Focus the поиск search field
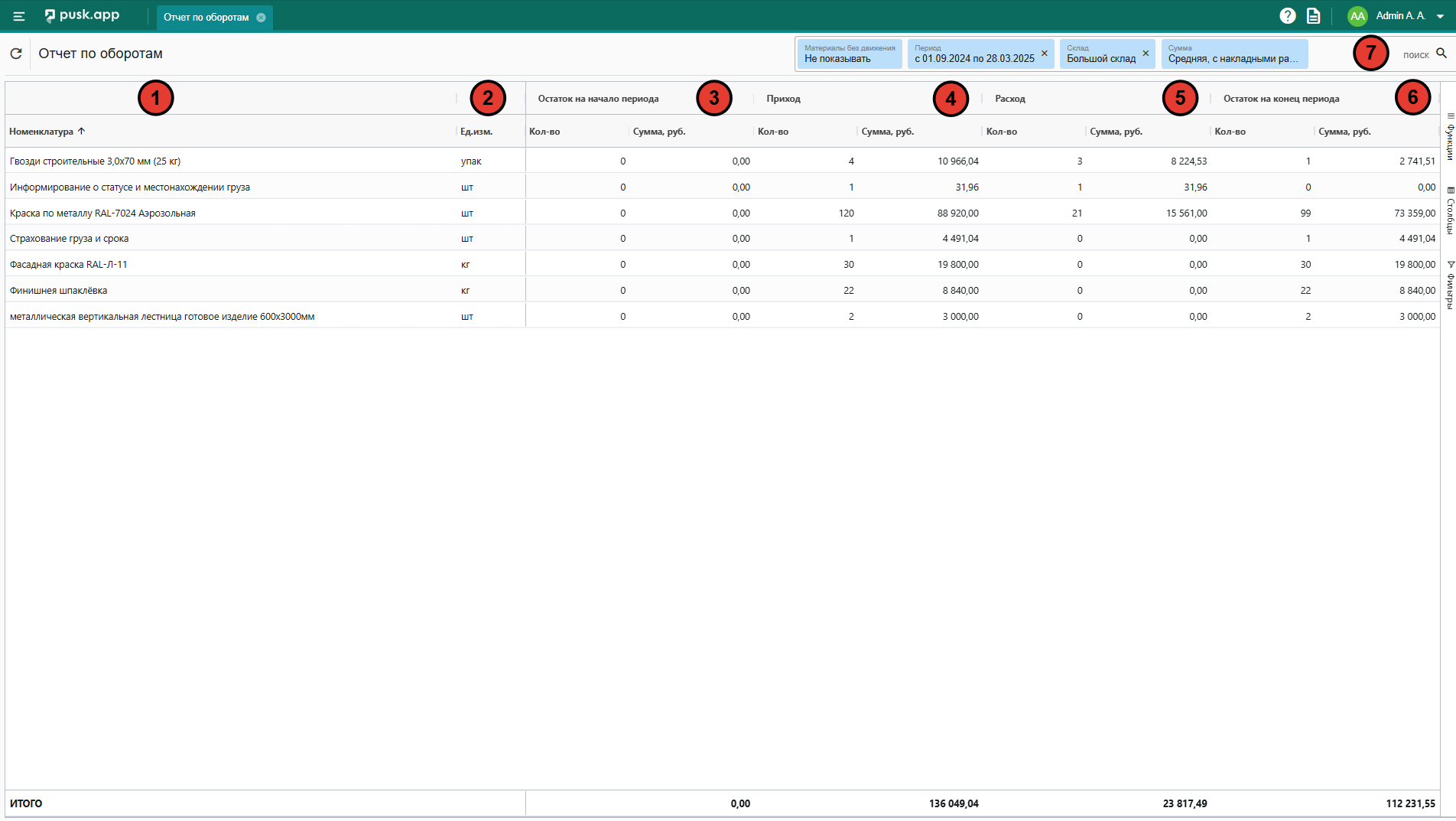Image resolution: width=1456 pixels, height=821 pixels. tap(1415, 54)
